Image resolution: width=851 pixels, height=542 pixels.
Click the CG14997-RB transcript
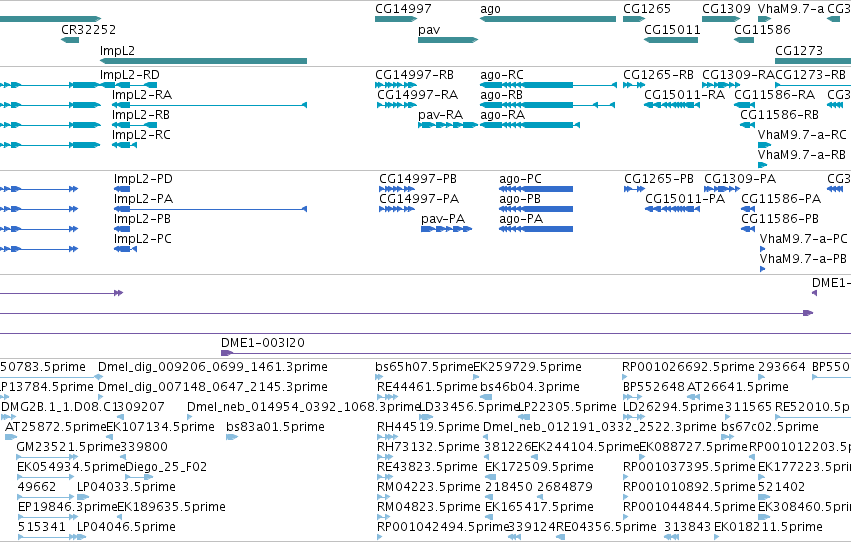tap(396, 85)
